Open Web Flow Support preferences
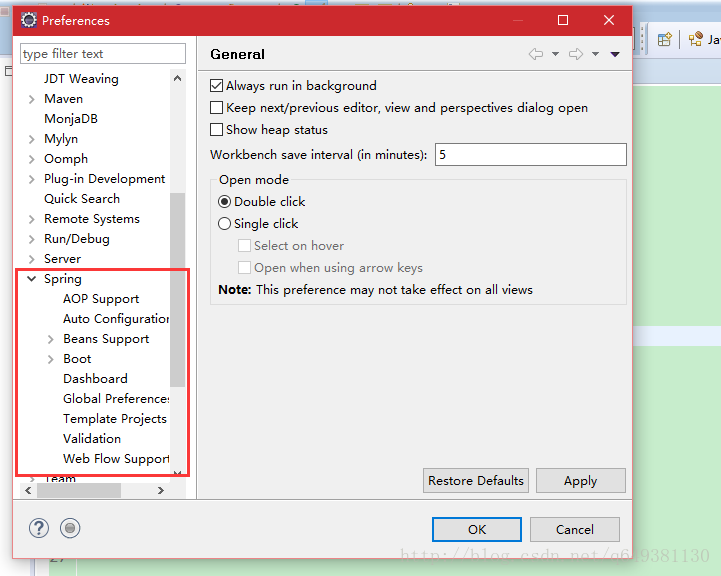The image size is (721, 576). click(116, 459)
